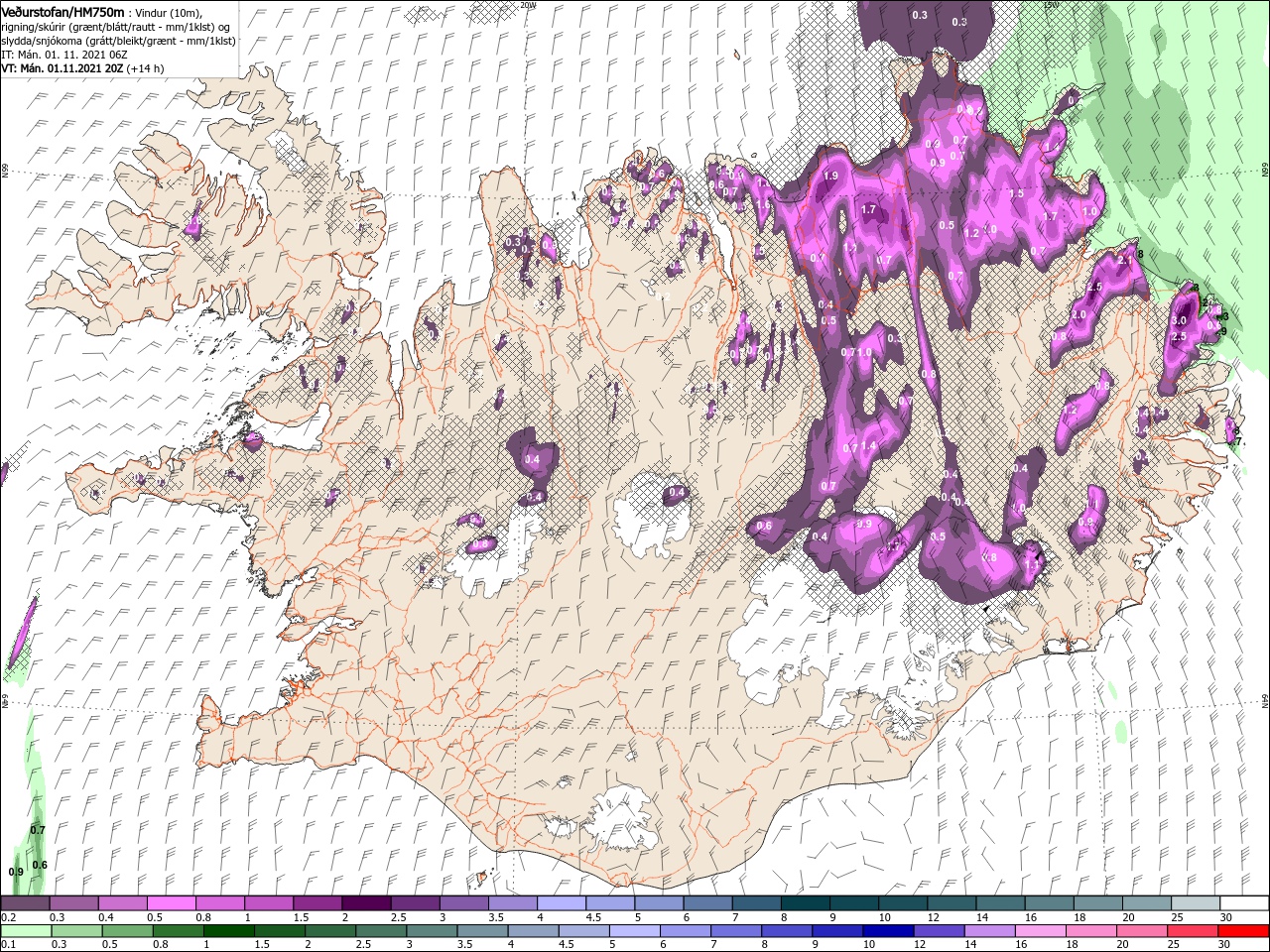Click the 'VT: Mán. 01.11.2021 20Z' valid time

63,68
